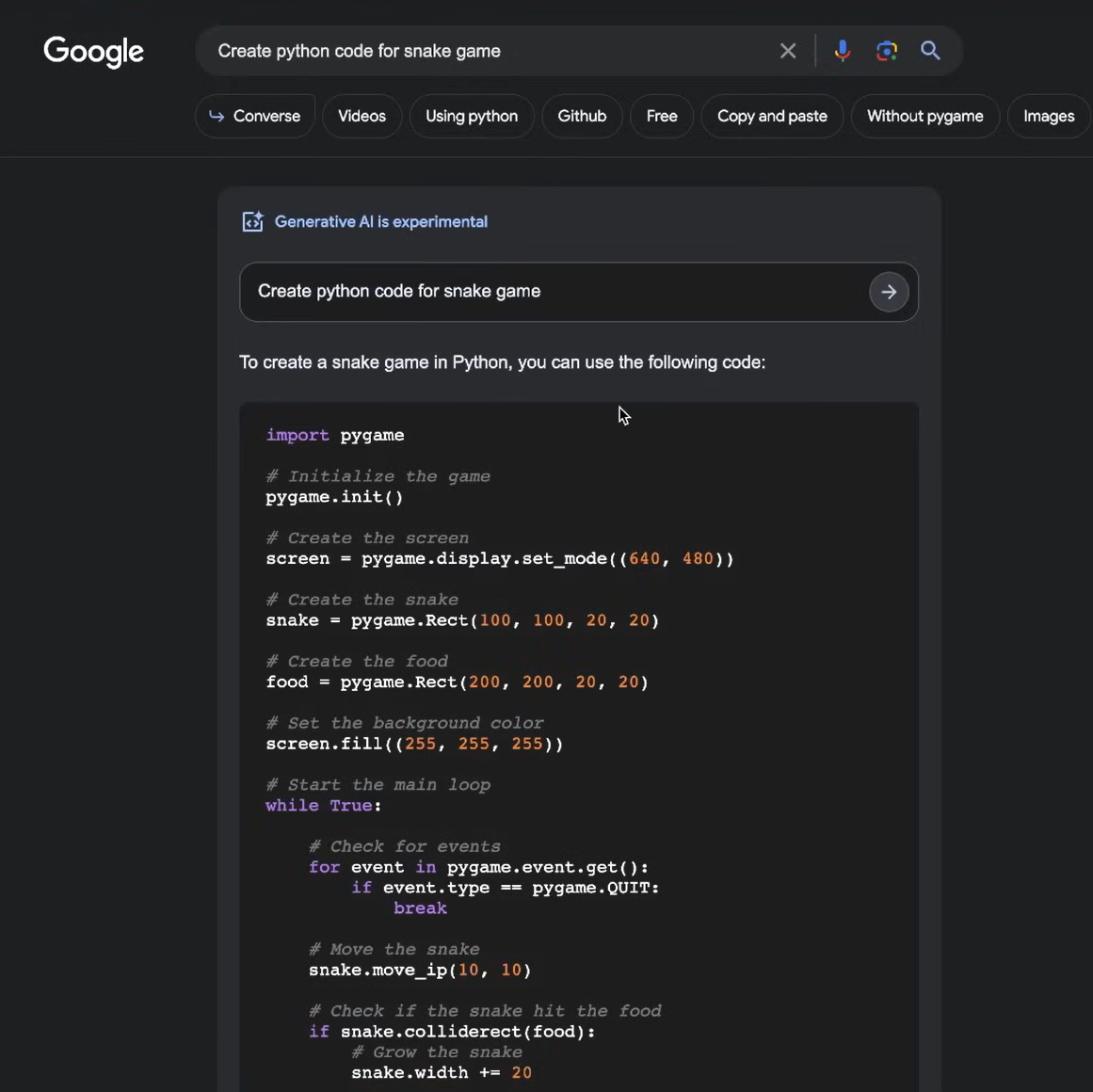Image resolution: width=1093 pixels, height=1092 pixels.
Task: Click the 'food = pygame.Rect' line
Action: [457, 682]
